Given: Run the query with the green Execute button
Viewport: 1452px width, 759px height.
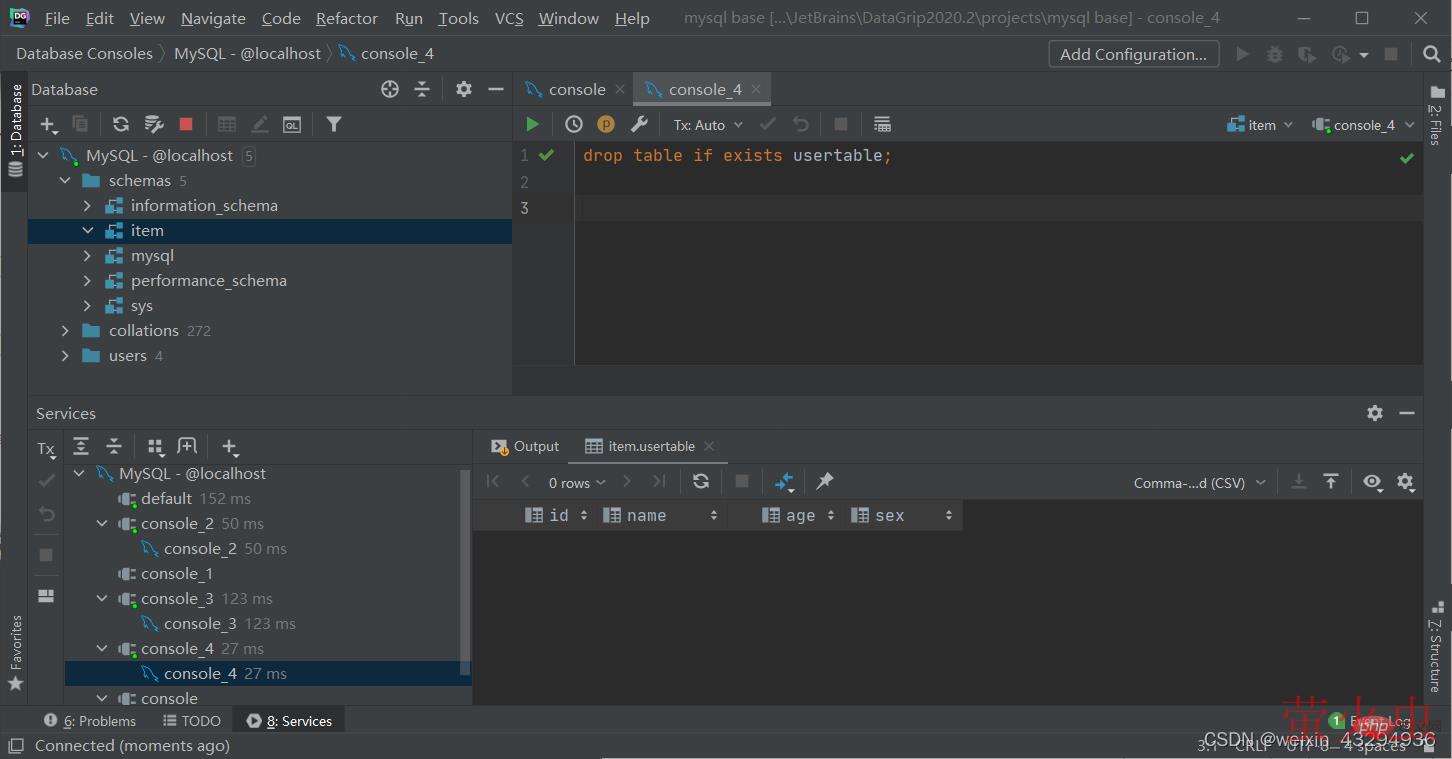Looking at the screenshot, I should click(x=532, y=124).
